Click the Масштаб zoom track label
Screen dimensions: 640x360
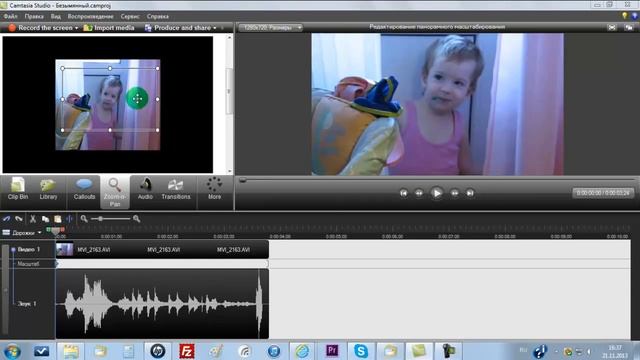point(28,264)
